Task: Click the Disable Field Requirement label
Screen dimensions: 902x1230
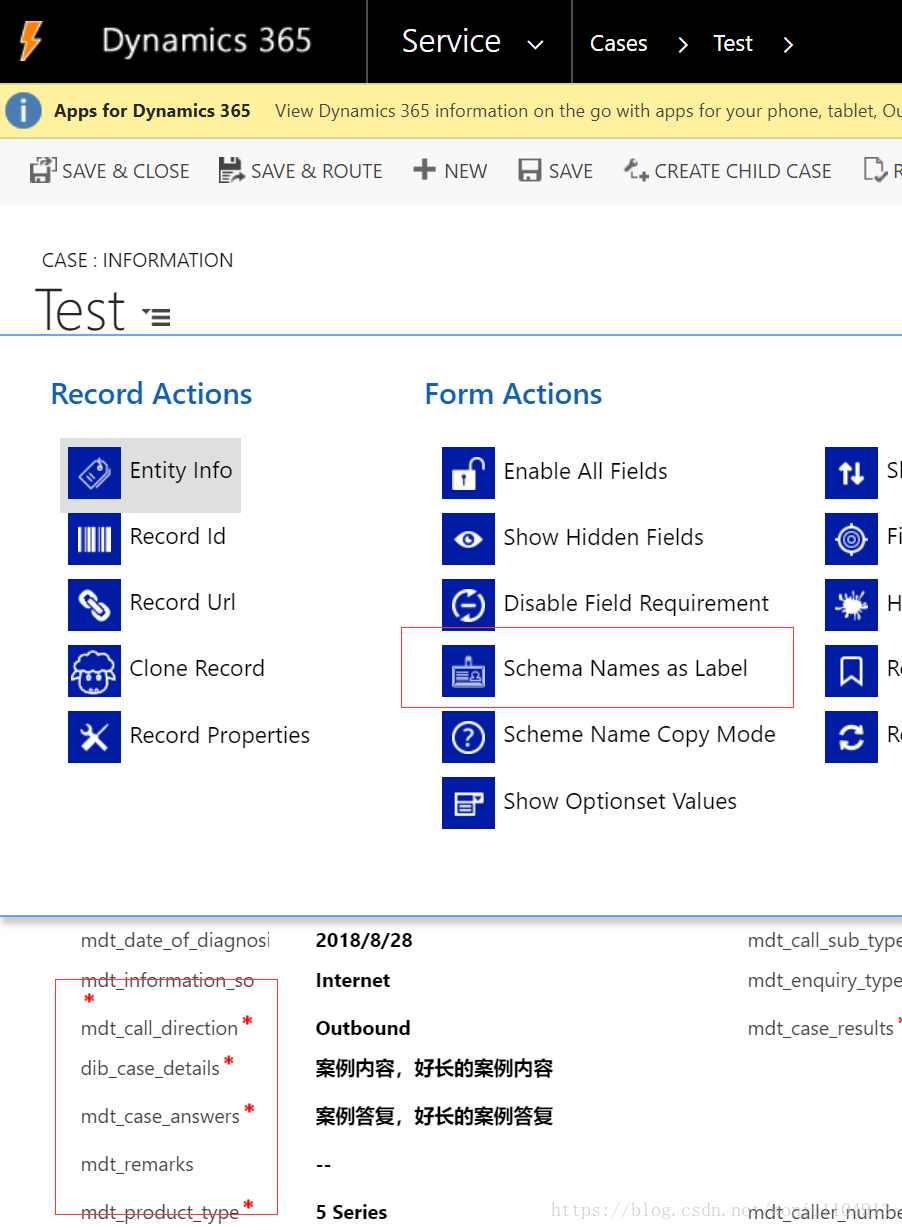Action: [x=636, y=603]
